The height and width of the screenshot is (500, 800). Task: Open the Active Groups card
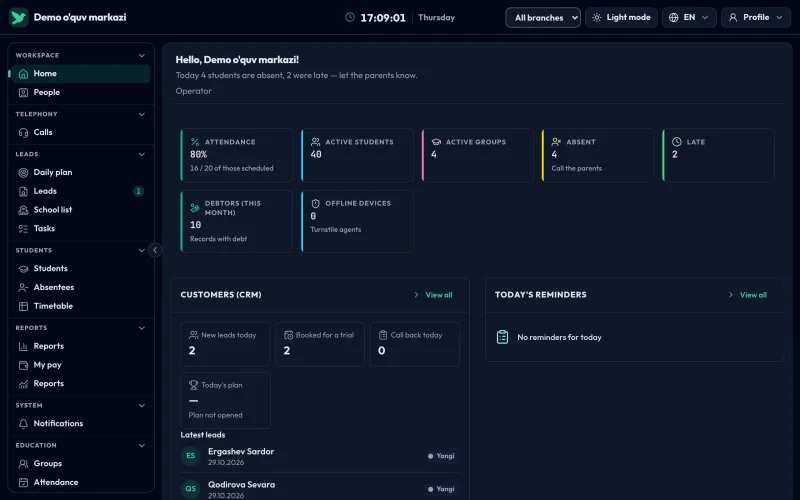(x=478, y=156)
